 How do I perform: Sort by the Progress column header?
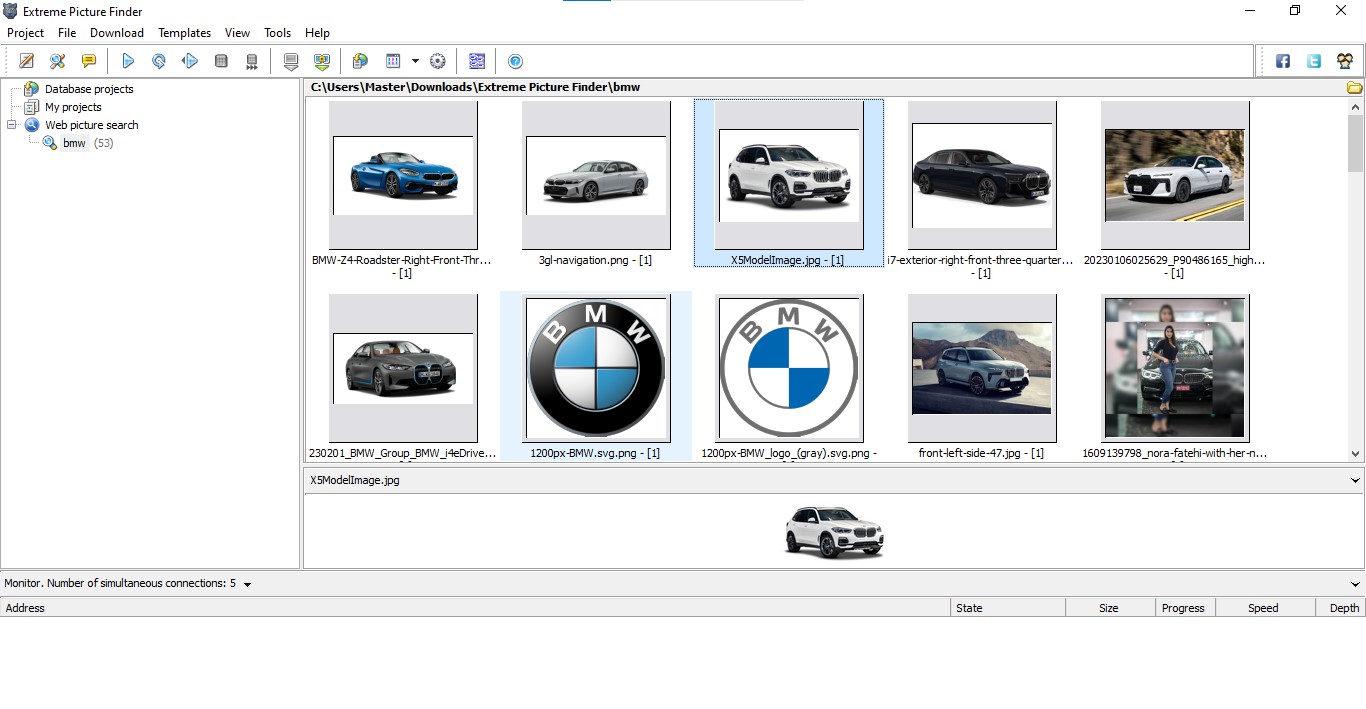pyautogui.click(x=1186, y=608)
